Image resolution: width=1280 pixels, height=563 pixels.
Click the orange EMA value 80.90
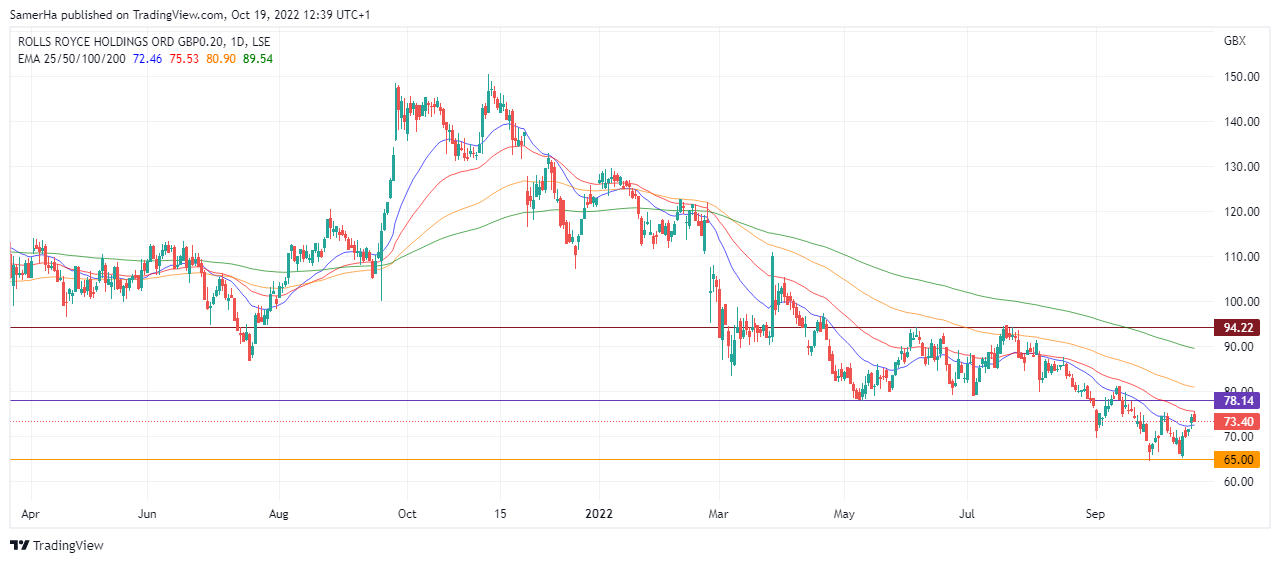219,59
